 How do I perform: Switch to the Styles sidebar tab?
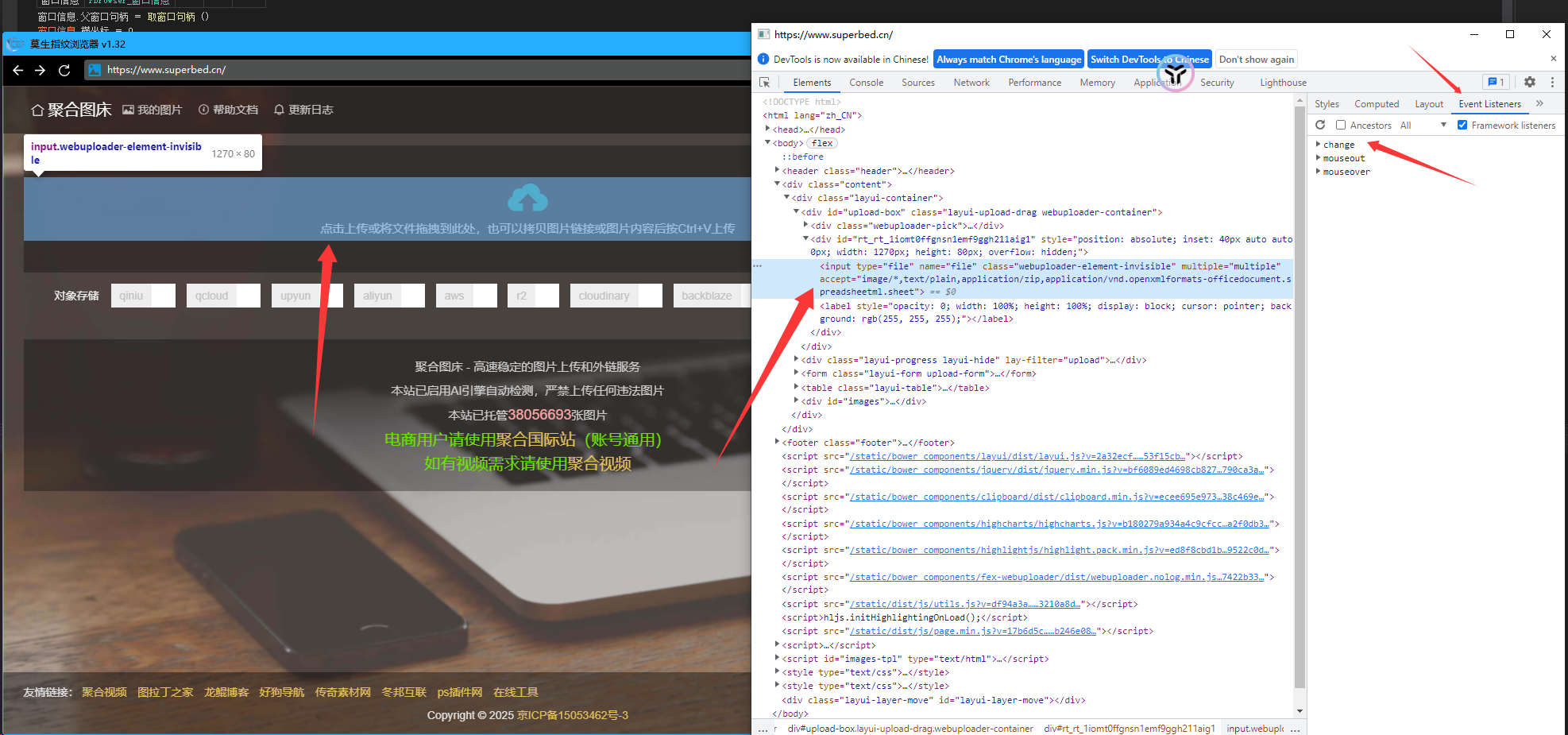[x=1327, y=104]
